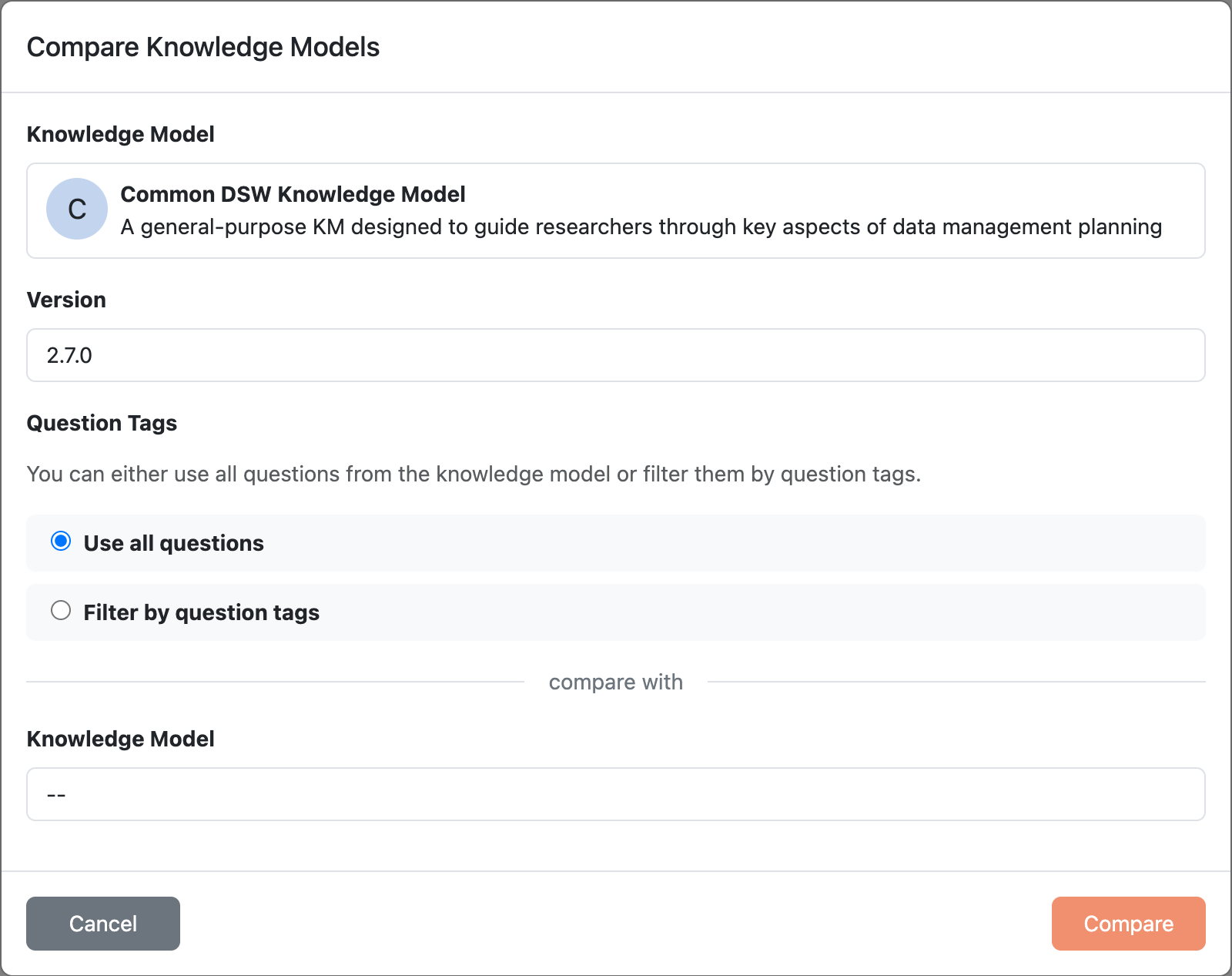Dismiss the dialog with Cancel

click(x=103, y=924)
